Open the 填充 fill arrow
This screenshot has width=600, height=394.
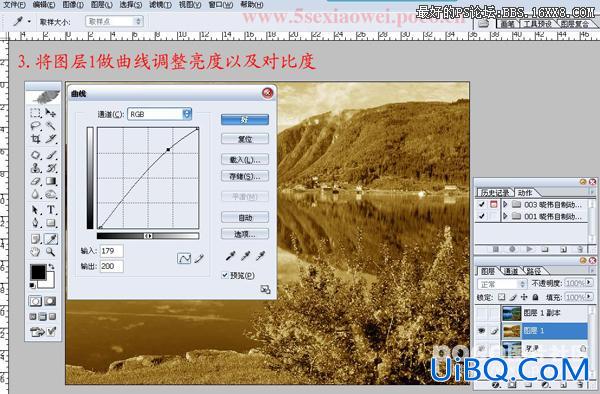[x=589, y=297]
